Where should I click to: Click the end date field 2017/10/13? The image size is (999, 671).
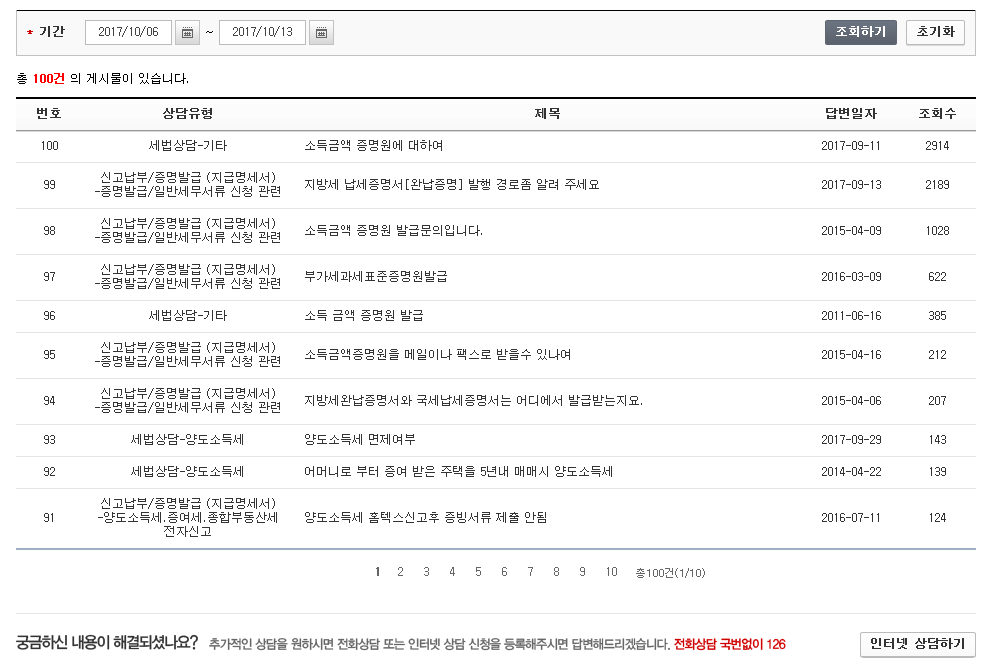[262, 33]
